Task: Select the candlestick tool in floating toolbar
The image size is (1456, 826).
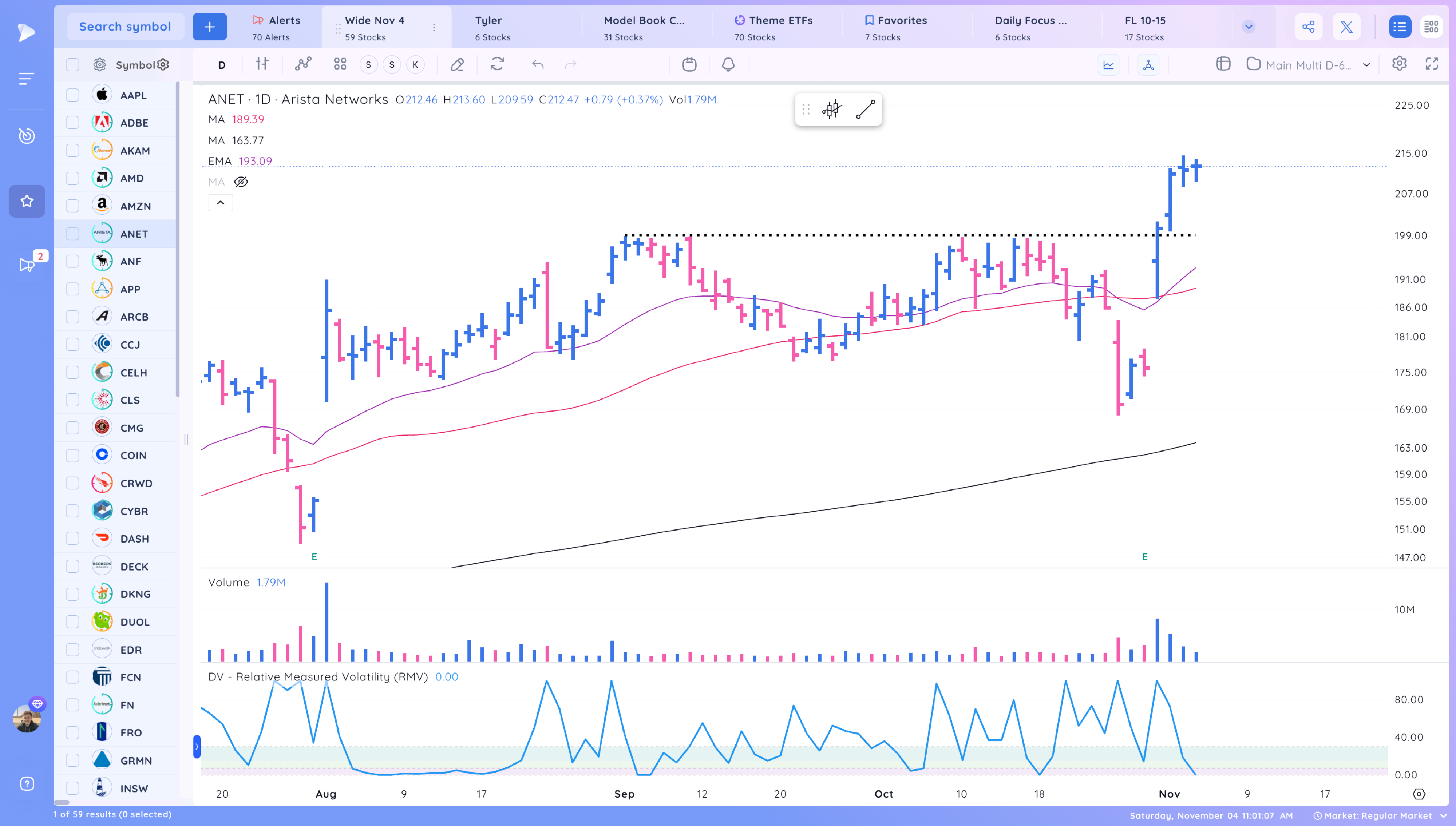Action: (831, 109)
